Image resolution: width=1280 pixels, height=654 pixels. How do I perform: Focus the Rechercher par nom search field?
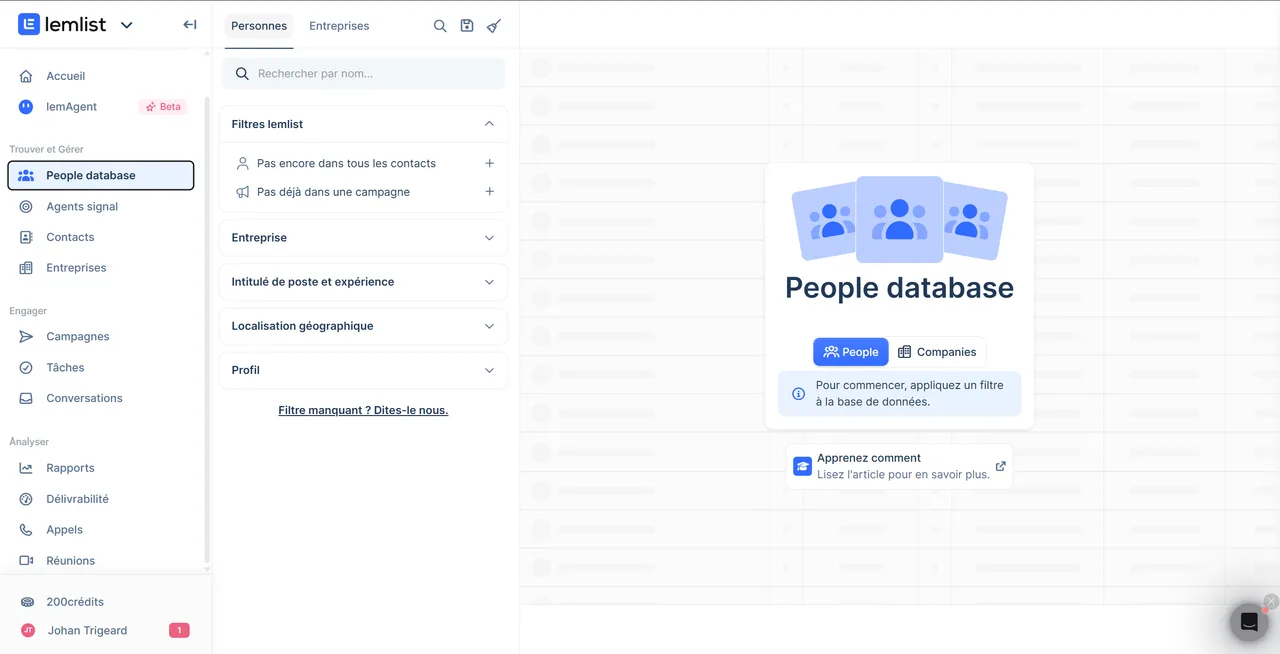(x=364, y=74)
